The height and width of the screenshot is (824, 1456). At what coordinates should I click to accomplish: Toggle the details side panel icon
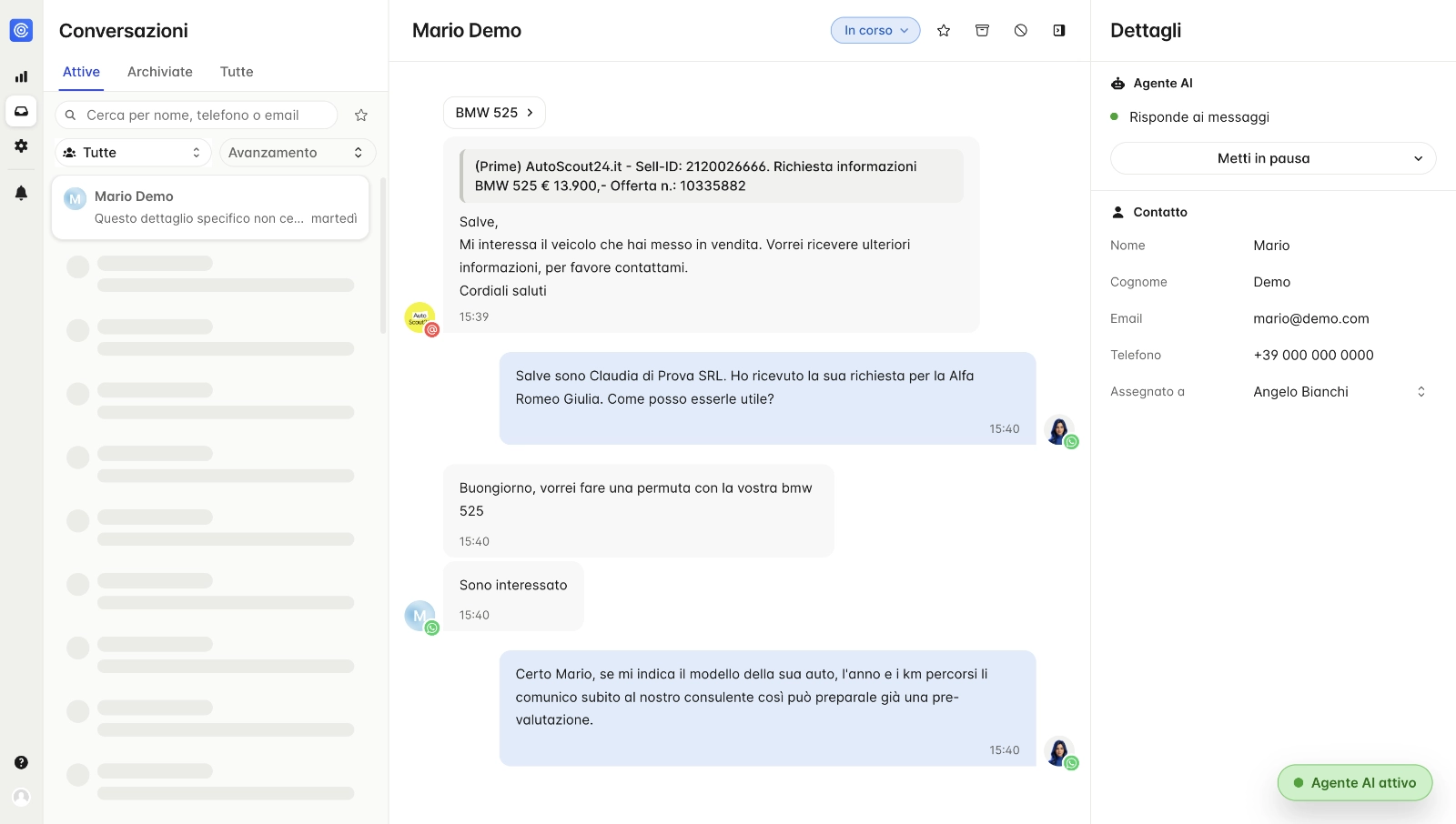1059,30
